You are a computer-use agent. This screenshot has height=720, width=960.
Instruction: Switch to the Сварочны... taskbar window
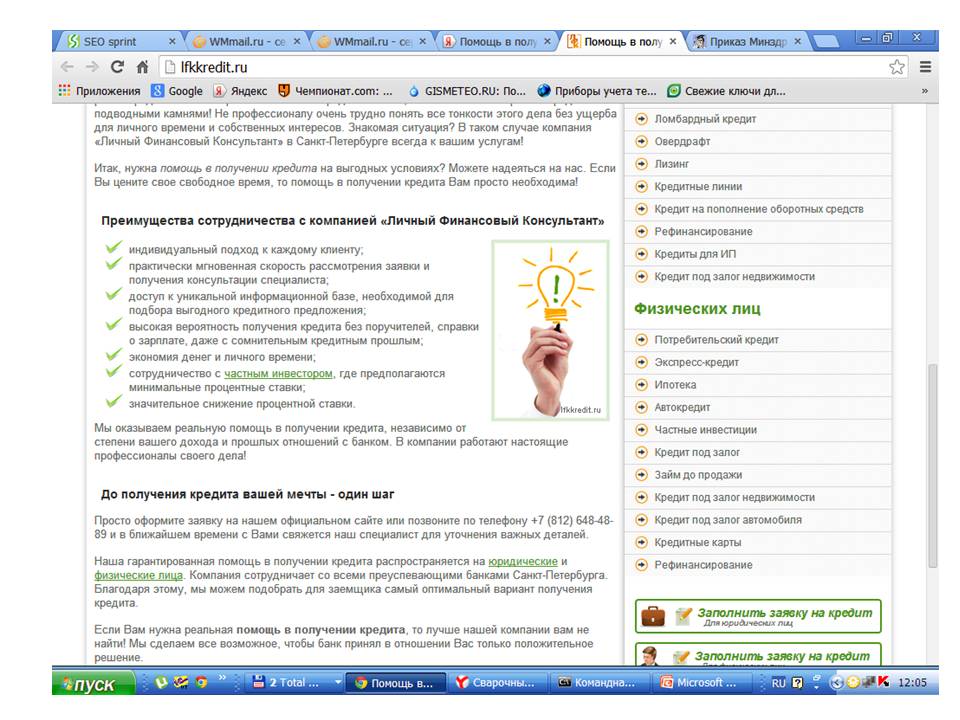pos(497,683)
